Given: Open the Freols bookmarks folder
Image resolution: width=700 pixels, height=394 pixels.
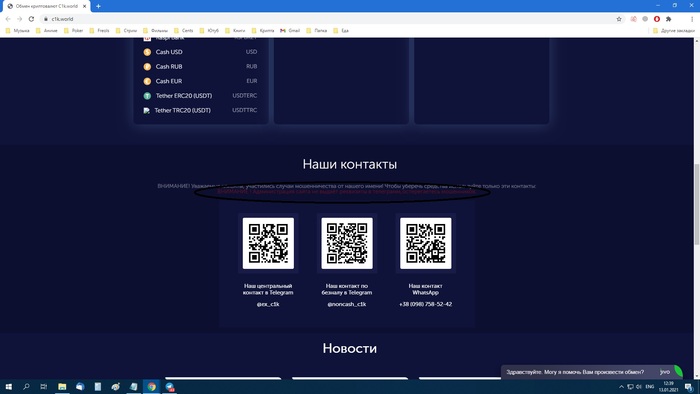Looking at the screenshot, I should click(100, 30).
